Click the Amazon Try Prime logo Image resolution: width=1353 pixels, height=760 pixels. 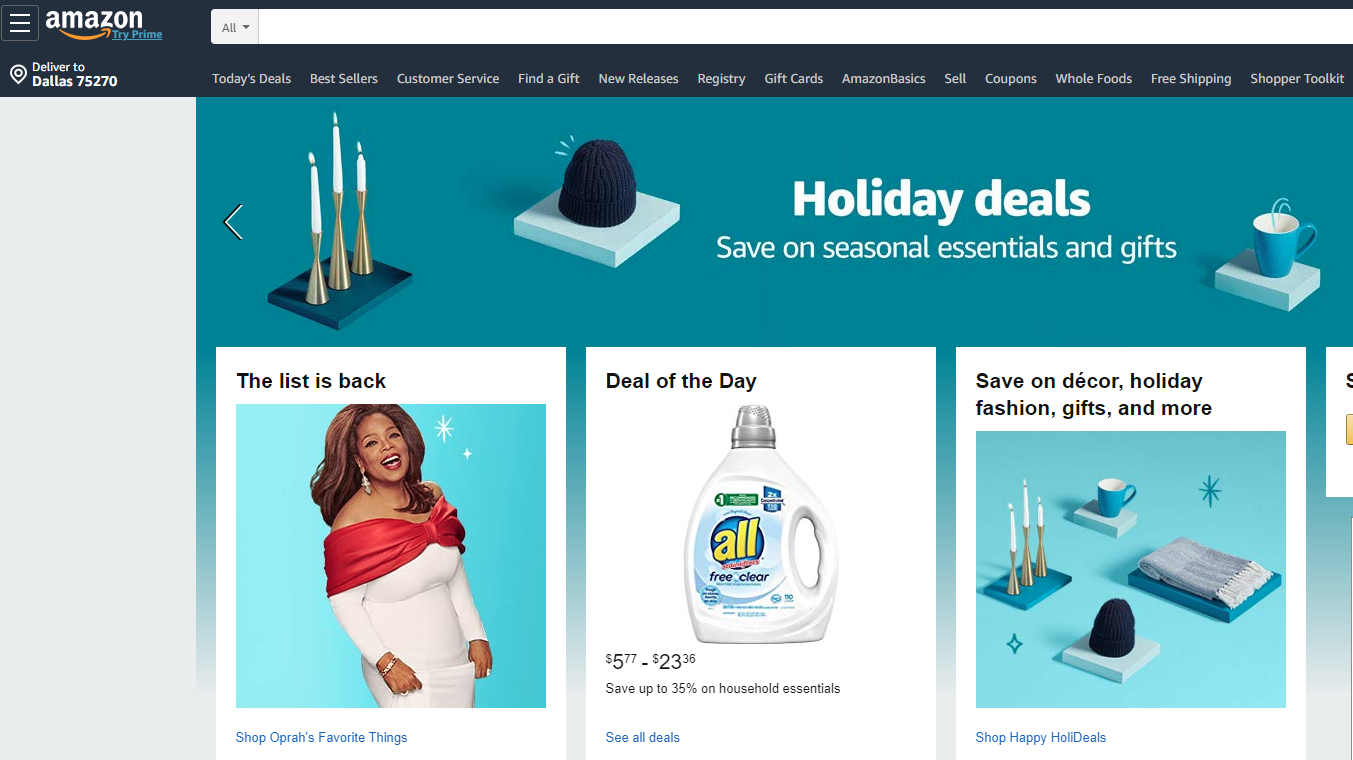(x=104, y=25)
